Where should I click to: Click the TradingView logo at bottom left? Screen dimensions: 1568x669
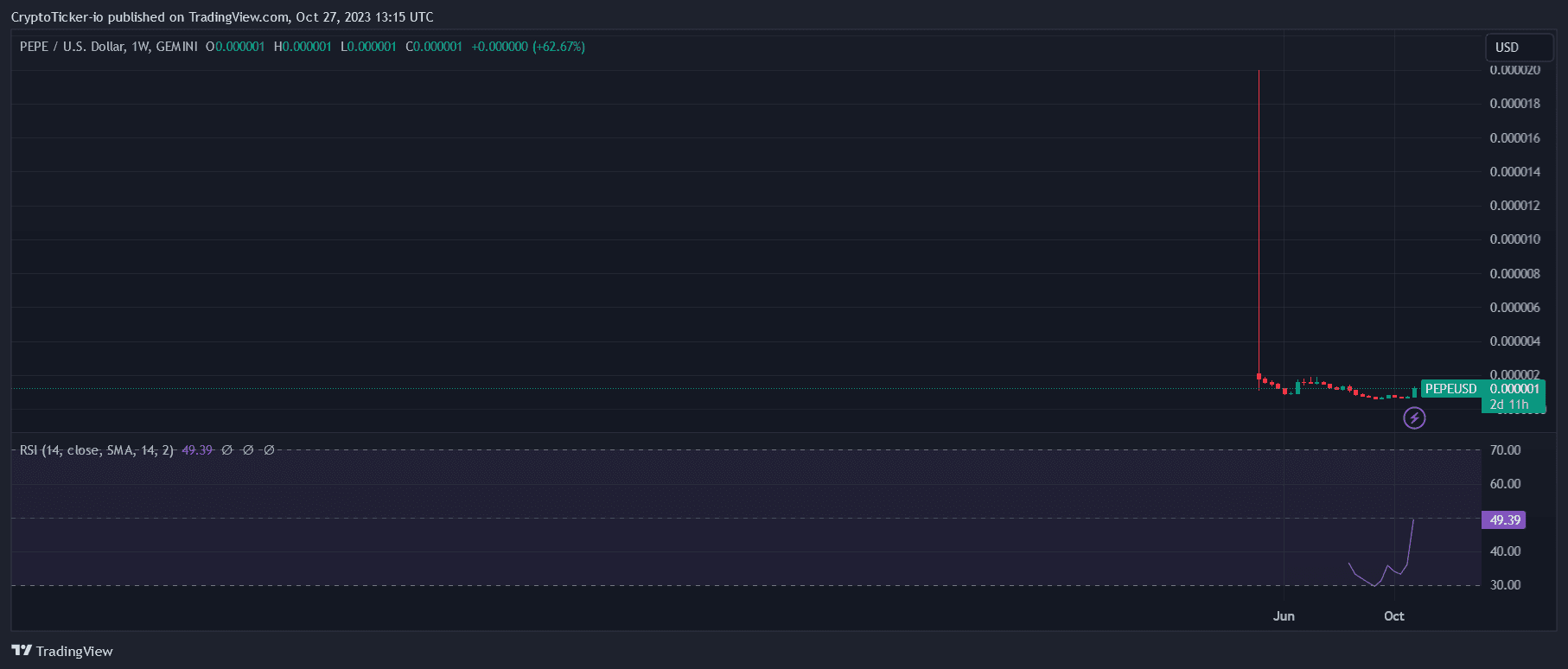(22, 651)
